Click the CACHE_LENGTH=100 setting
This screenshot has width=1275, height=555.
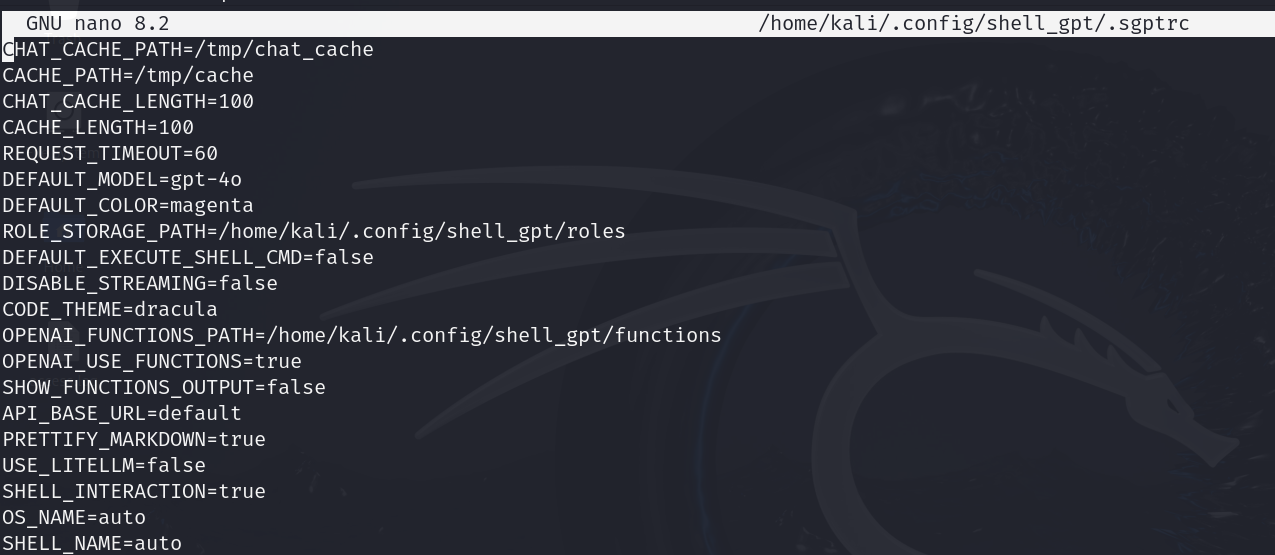(x=98, y=127)
